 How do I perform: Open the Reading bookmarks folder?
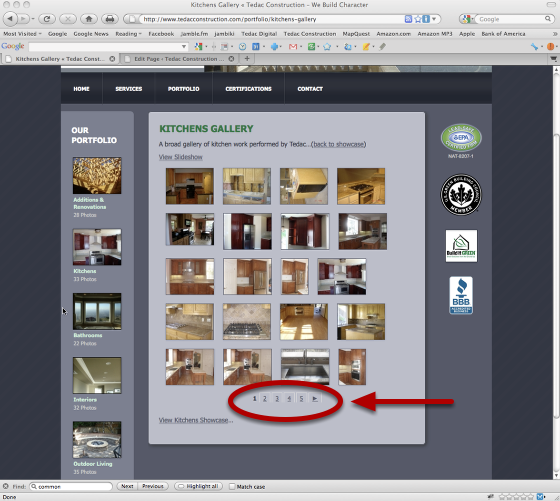pyautogui.click(x=128, y=34)
